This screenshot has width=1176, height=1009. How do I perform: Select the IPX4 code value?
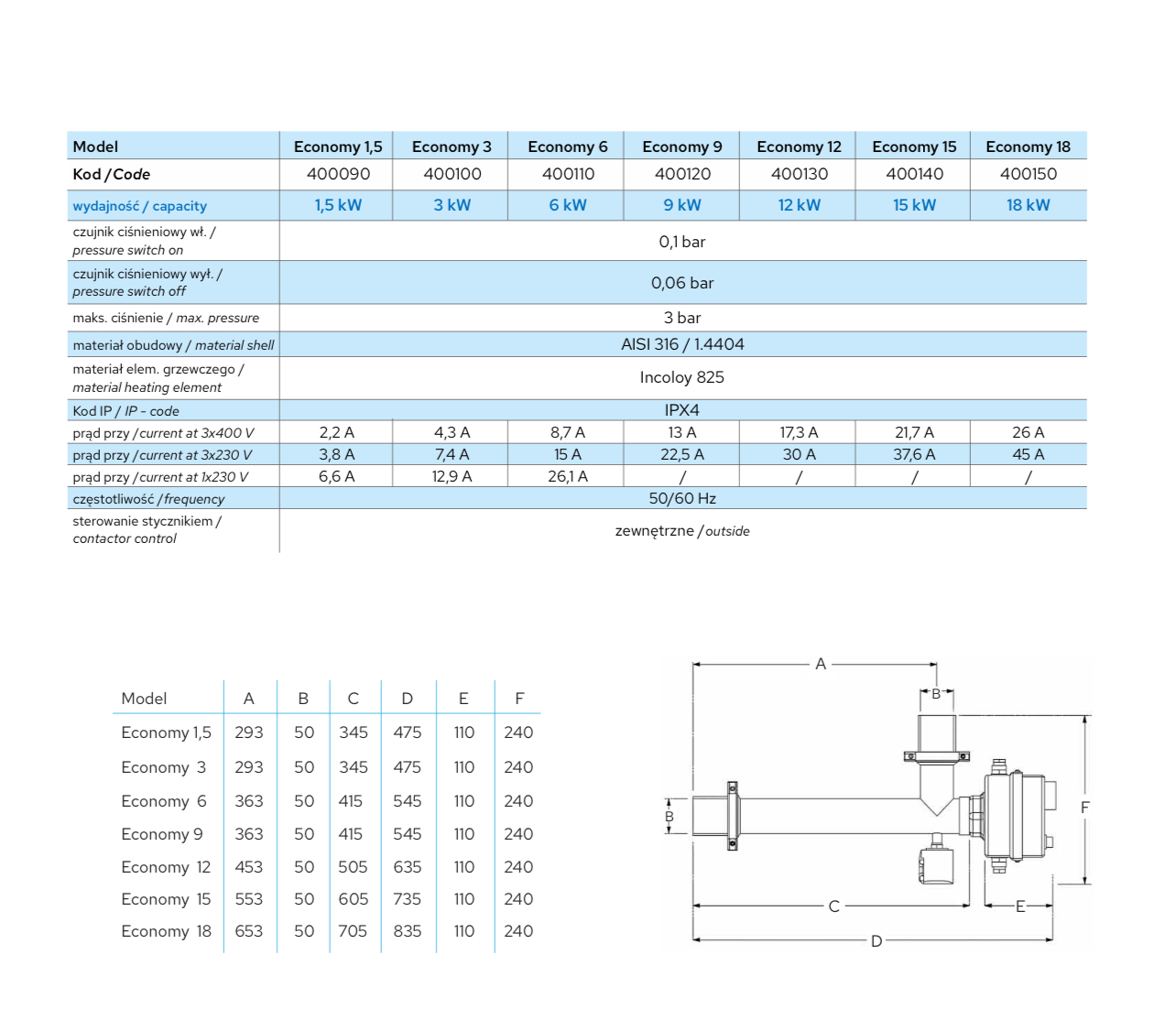[682, 410]
